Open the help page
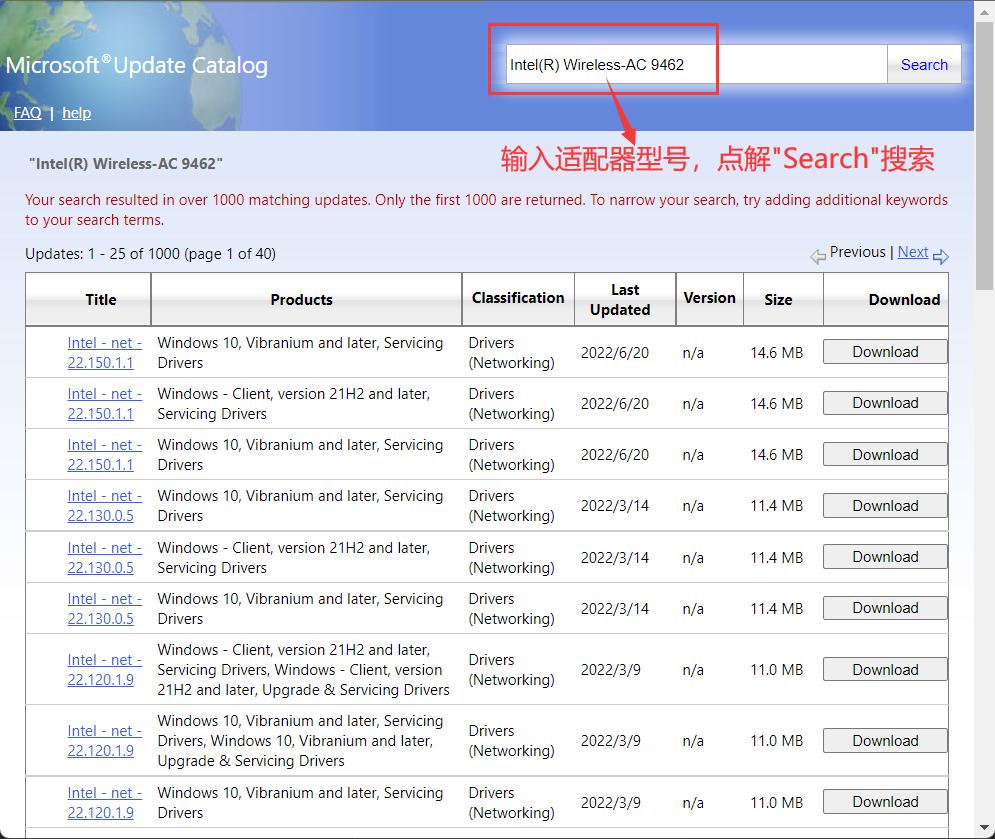Screen dimensions: 995x839 76,113
